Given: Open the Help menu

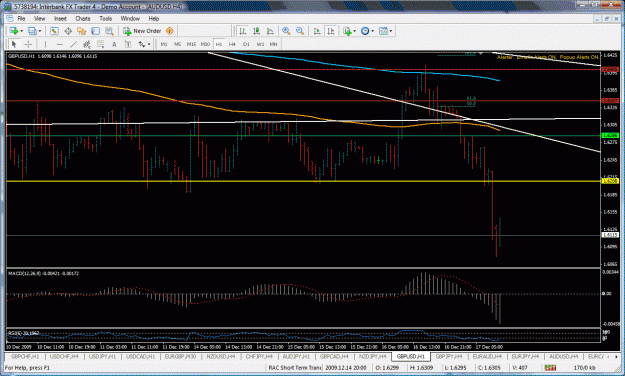Looking at the screenshot, I should coord(154,18).
